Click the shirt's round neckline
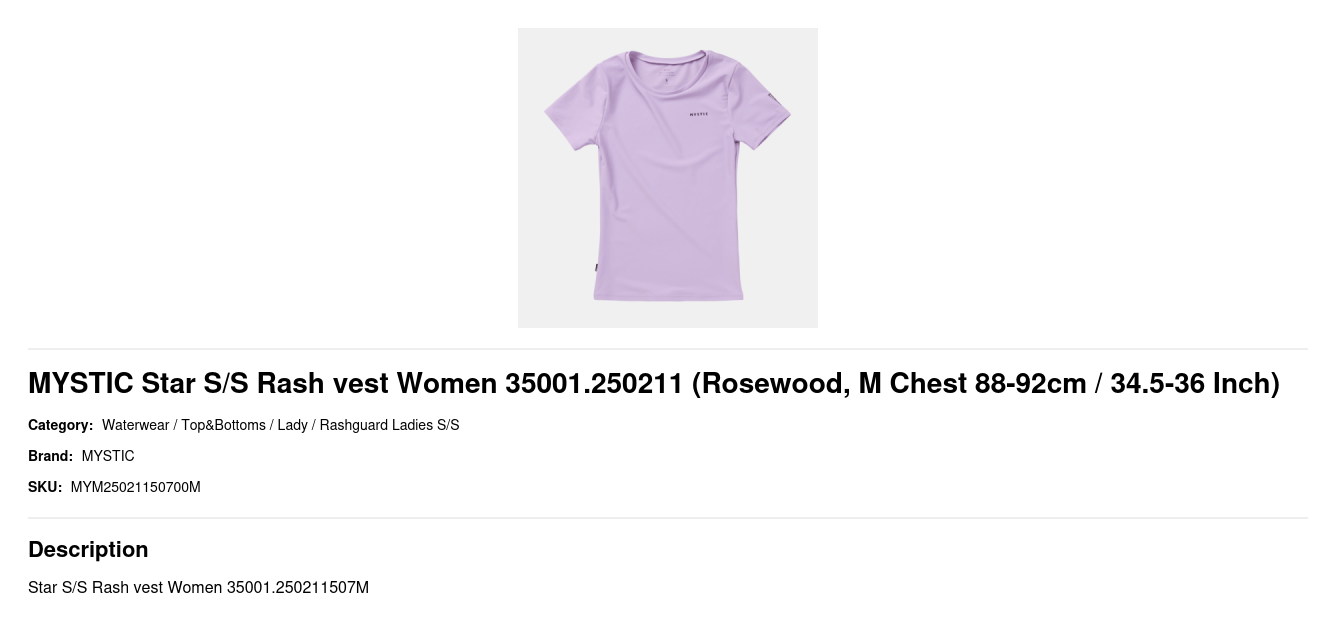Screen dimensions: 1328x627 click(667, 62)
